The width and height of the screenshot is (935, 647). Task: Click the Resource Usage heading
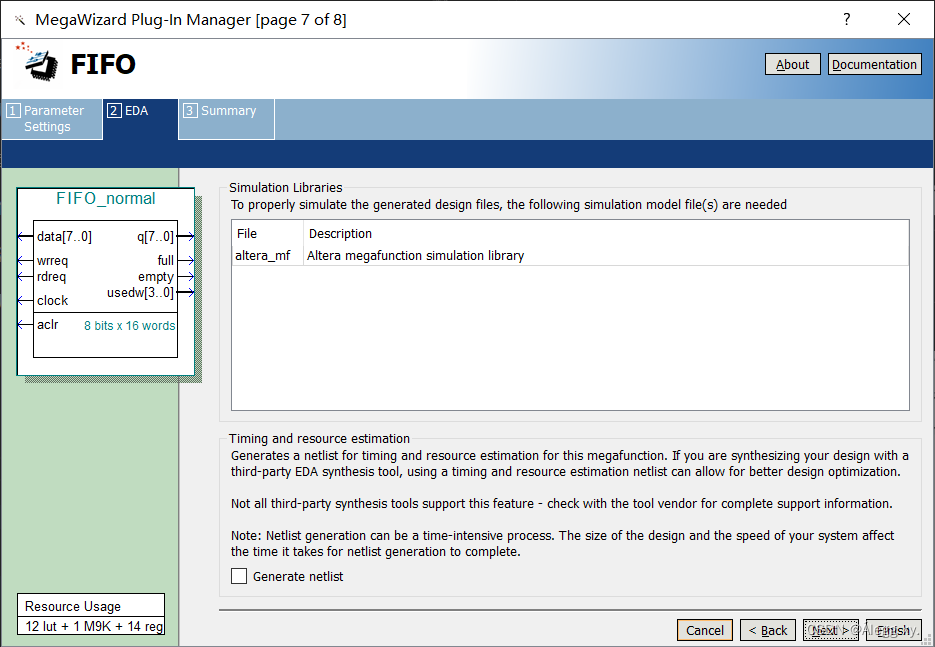tap(73, 606)
